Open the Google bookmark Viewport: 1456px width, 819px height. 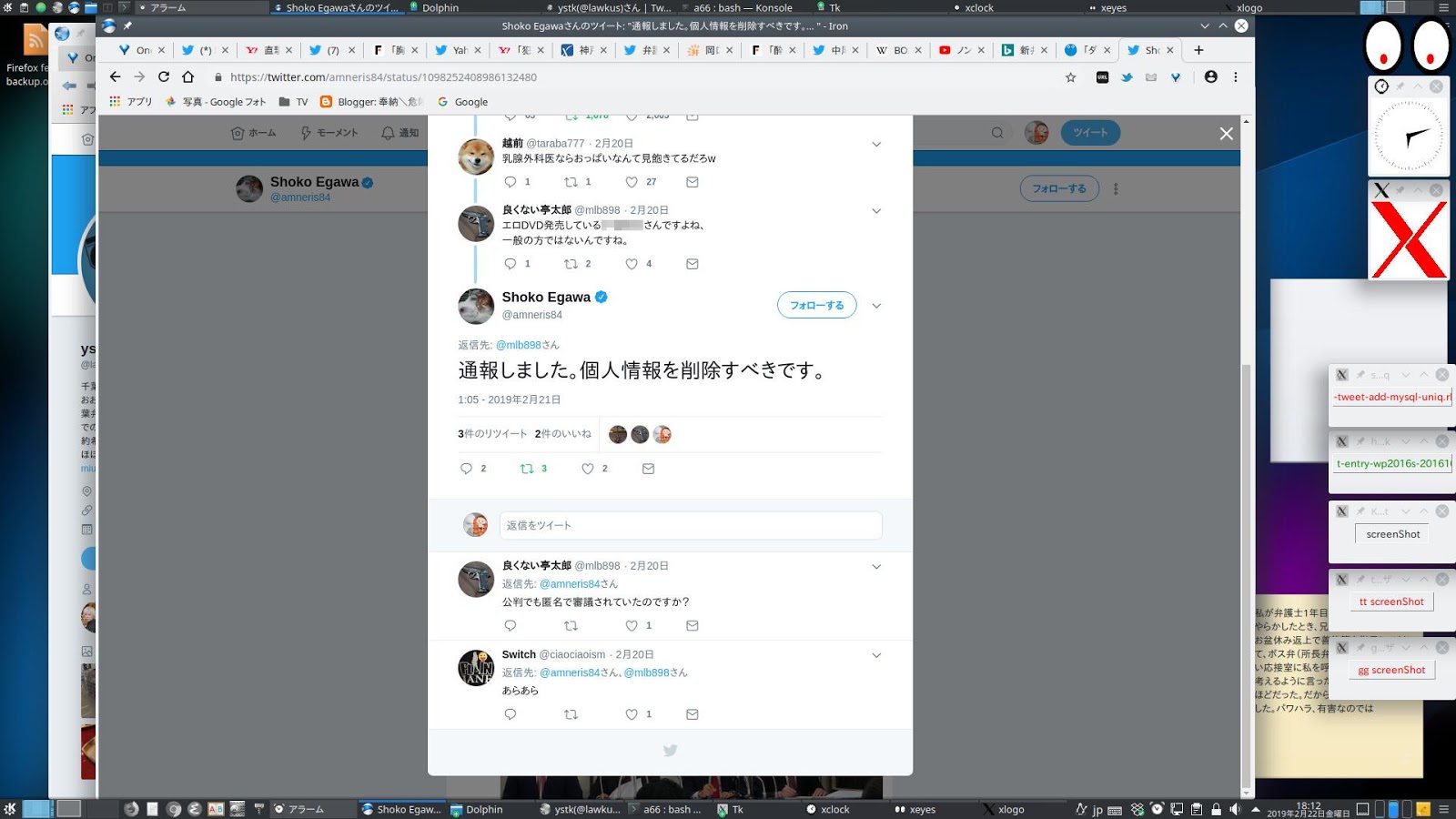click(x=462, y=102)
